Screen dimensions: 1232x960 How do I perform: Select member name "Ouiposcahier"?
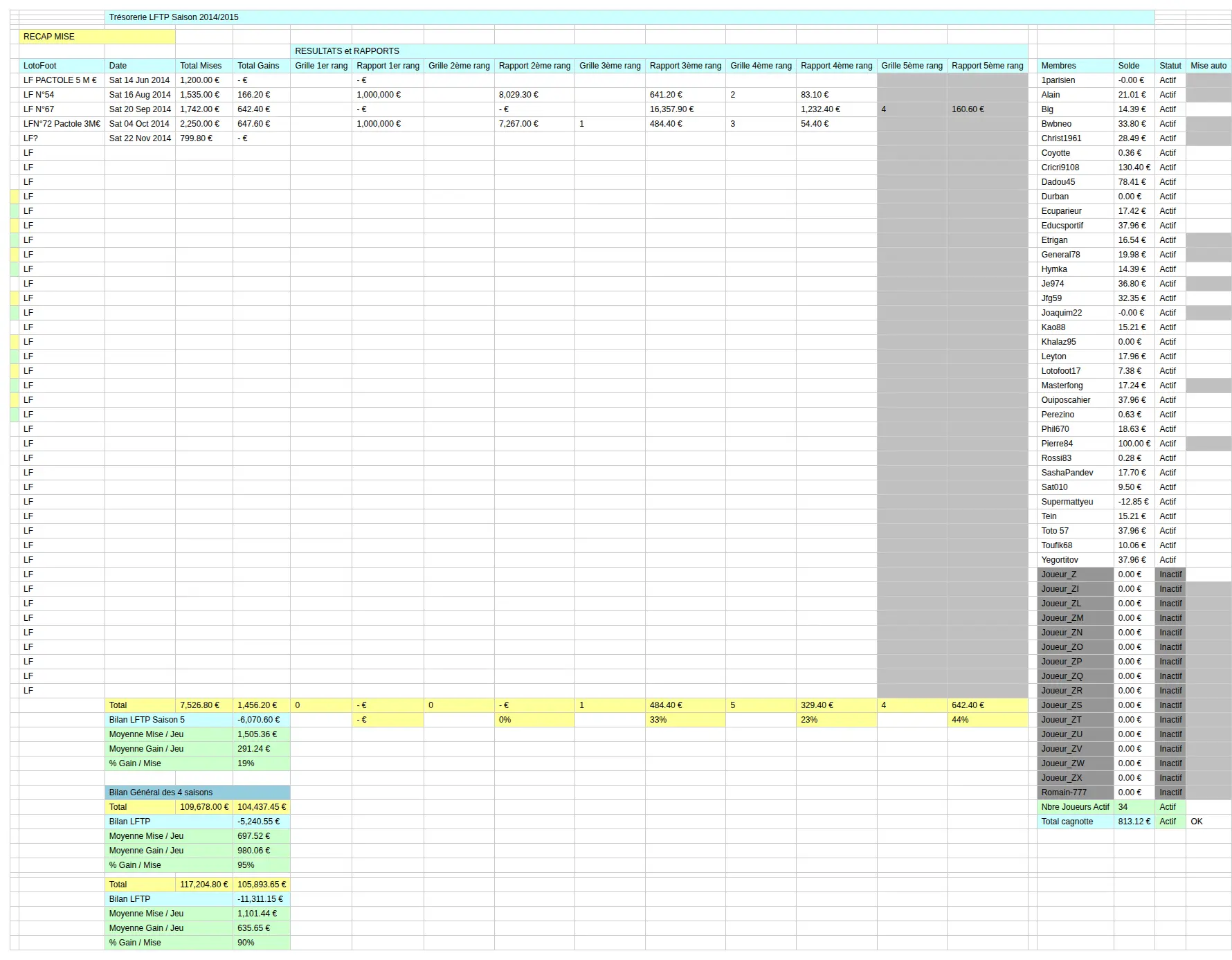click(1076, 400)
